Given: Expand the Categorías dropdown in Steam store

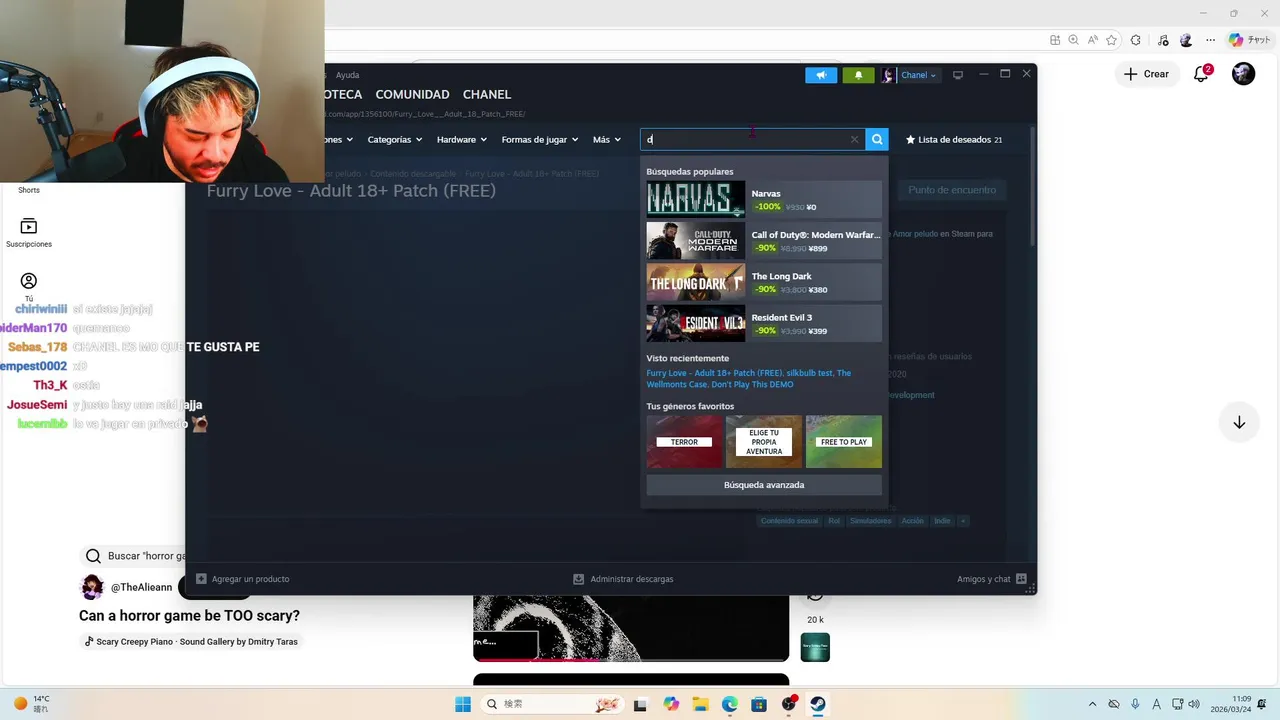Looking at the screenshot, I should 395,140.
